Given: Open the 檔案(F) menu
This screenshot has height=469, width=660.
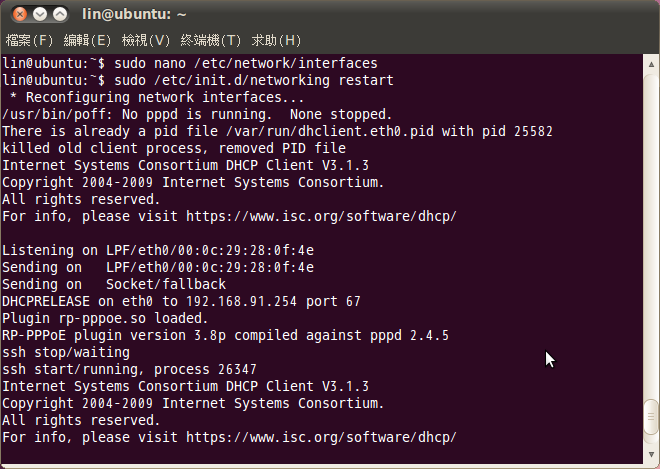Looking at the screenshot, I should [x=30, y=41].
